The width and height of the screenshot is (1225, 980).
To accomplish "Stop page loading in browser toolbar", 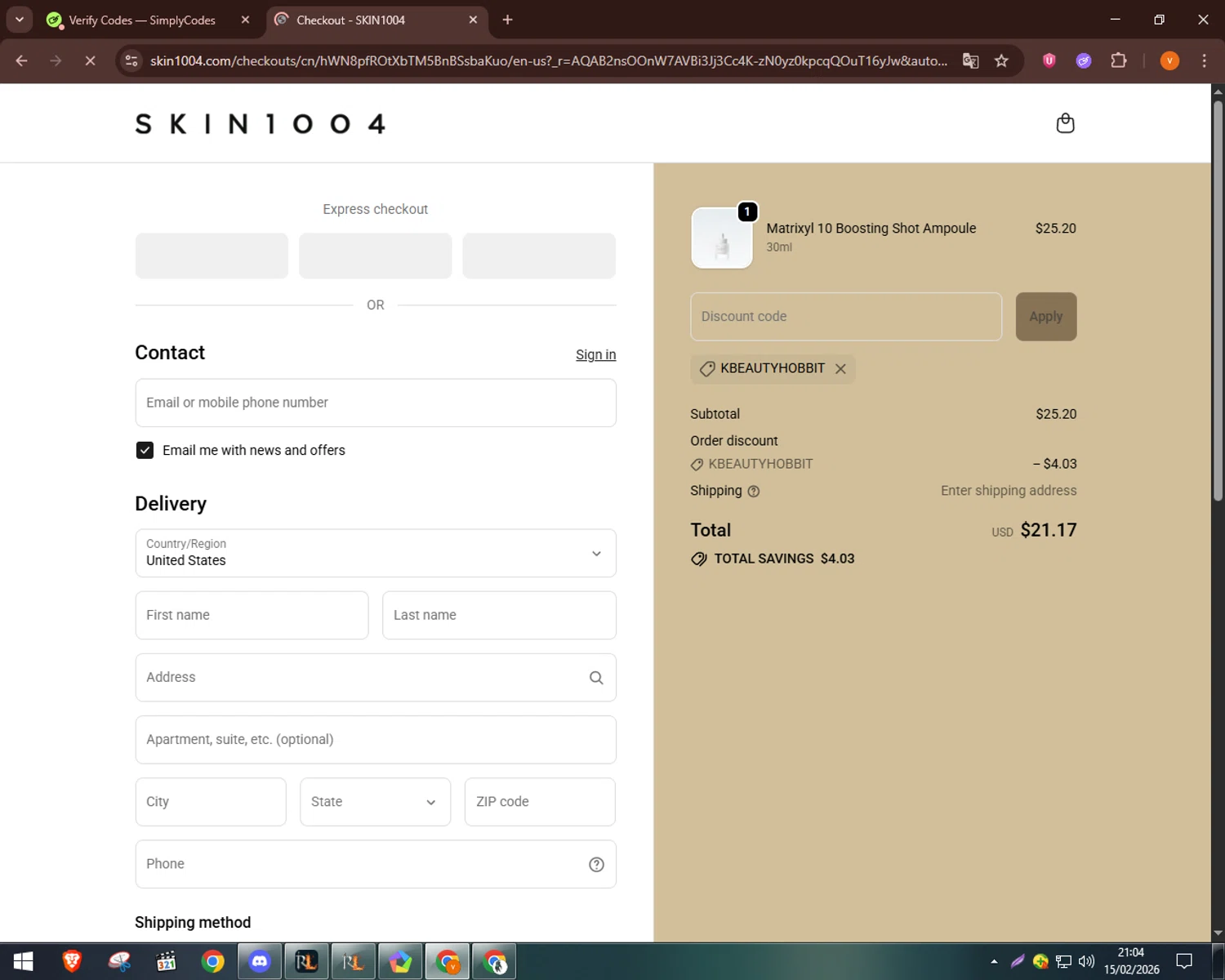I will (90, 60).
